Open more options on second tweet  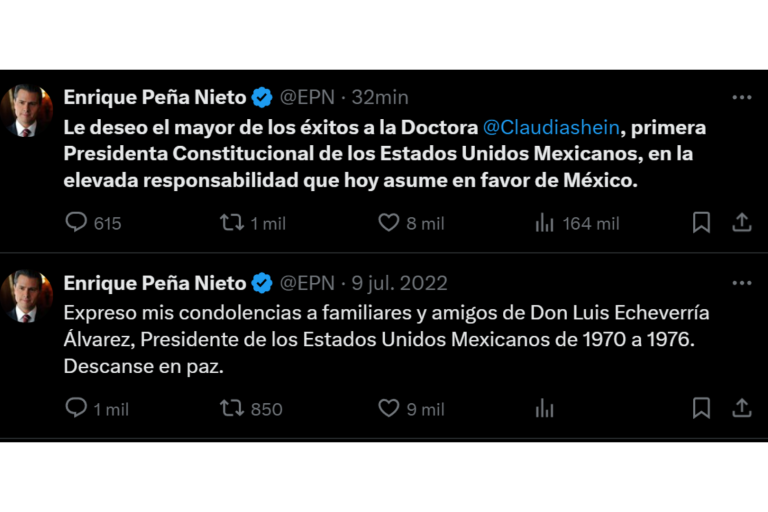point(741,283)
